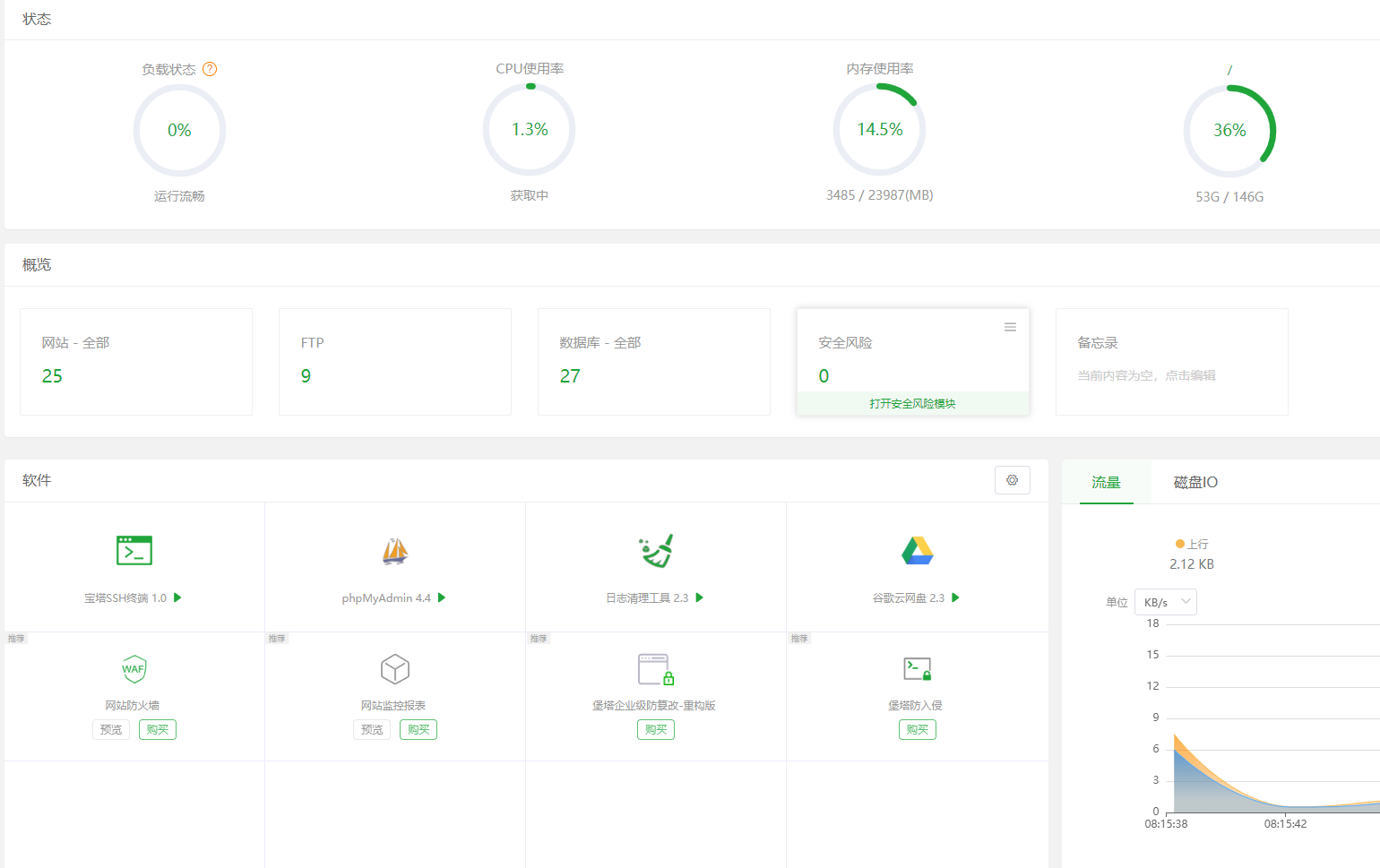Open software panel settings gear
1380x868 pixels.
point(1013,480)
